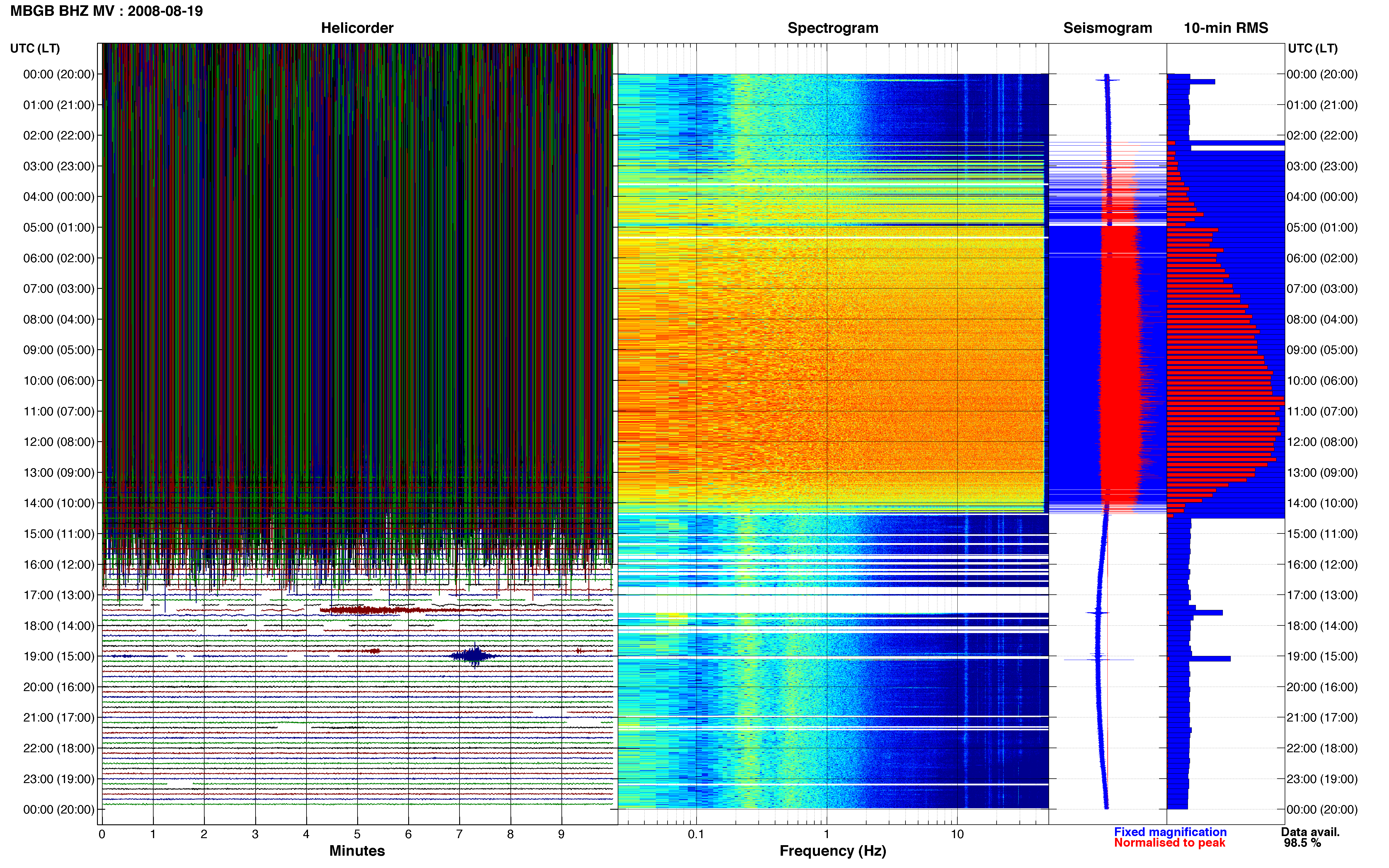Screen dimensions: 1389x868
Task: Click the '1' Hz frequency tick label
Action: (x=826, y=834)
